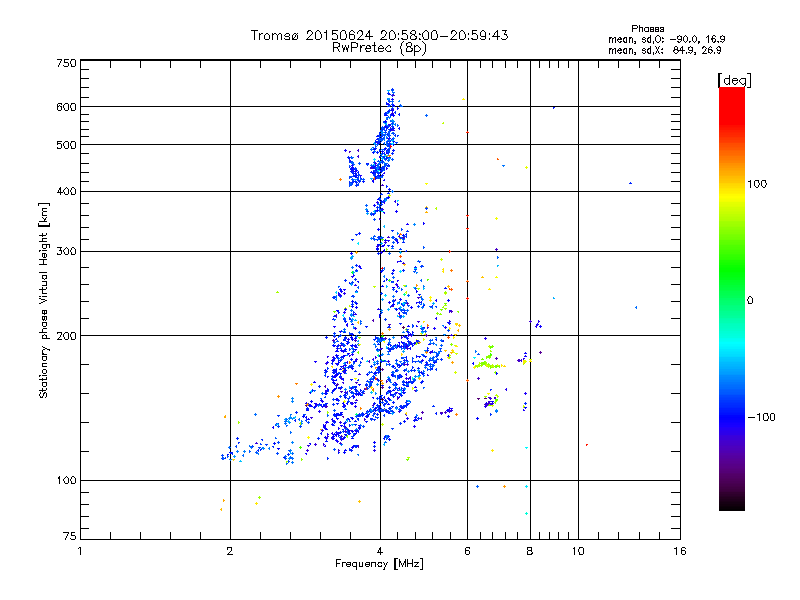Click the 'mean, sd,X: 84.9, 26.9' statistics line
This screenshot has height=600, width=800.
pyautogui.click(x=665, y=50)
